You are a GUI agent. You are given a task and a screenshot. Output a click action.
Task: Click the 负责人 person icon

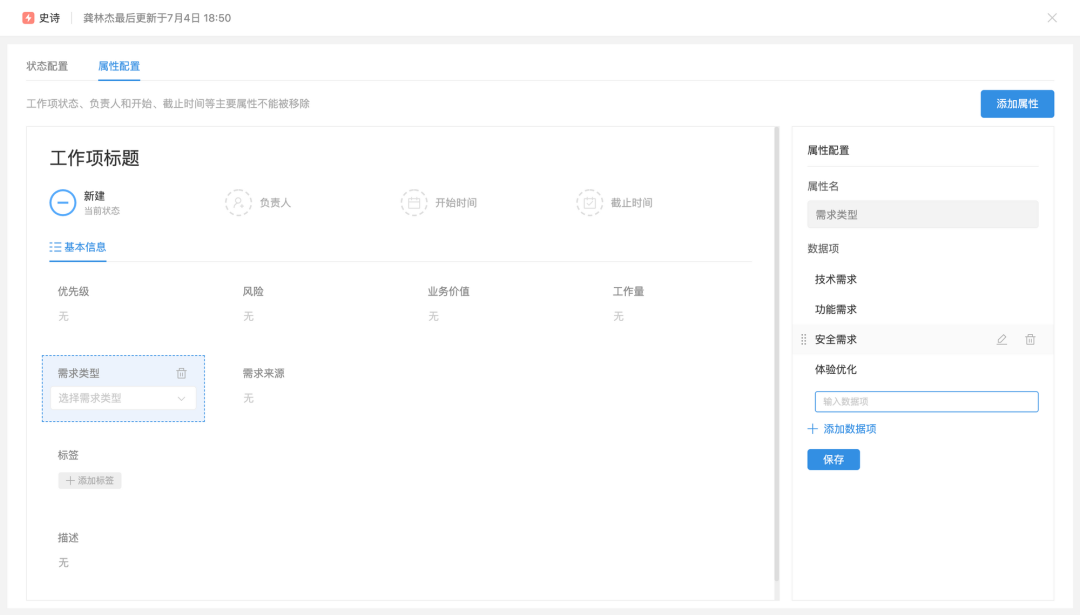(238, 202)
